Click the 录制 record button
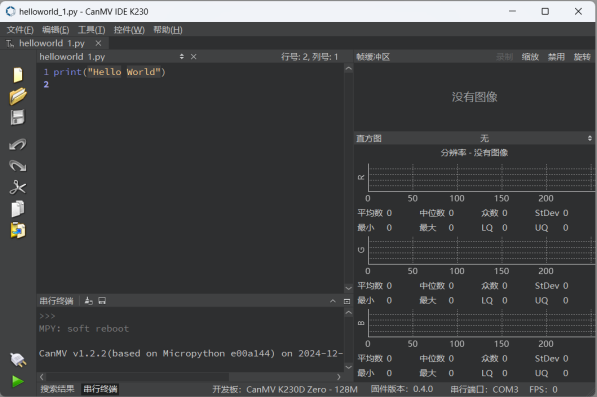The height and width of the screenshot is (397, 597). [504, 57]
